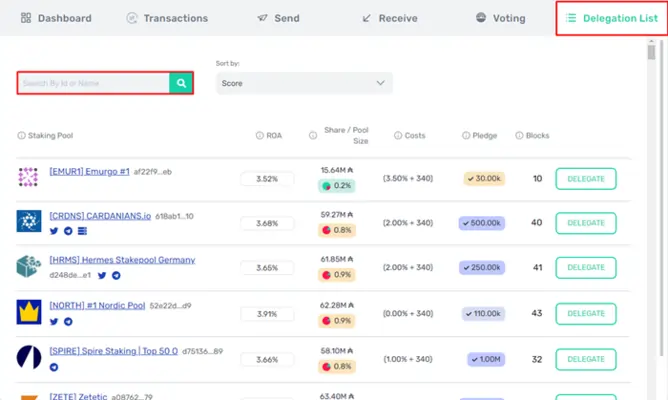Switch to the Voting tab
The height and width of the screenshot is (400, 668).
[501, 18]
